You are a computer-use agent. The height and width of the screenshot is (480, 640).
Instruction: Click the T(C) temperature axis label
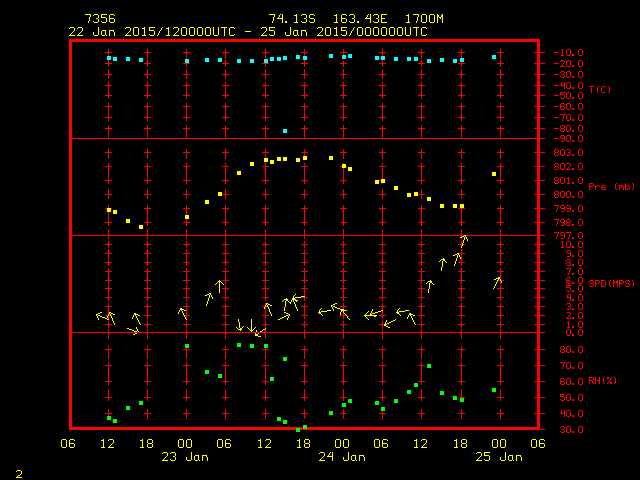click(598, 90)
